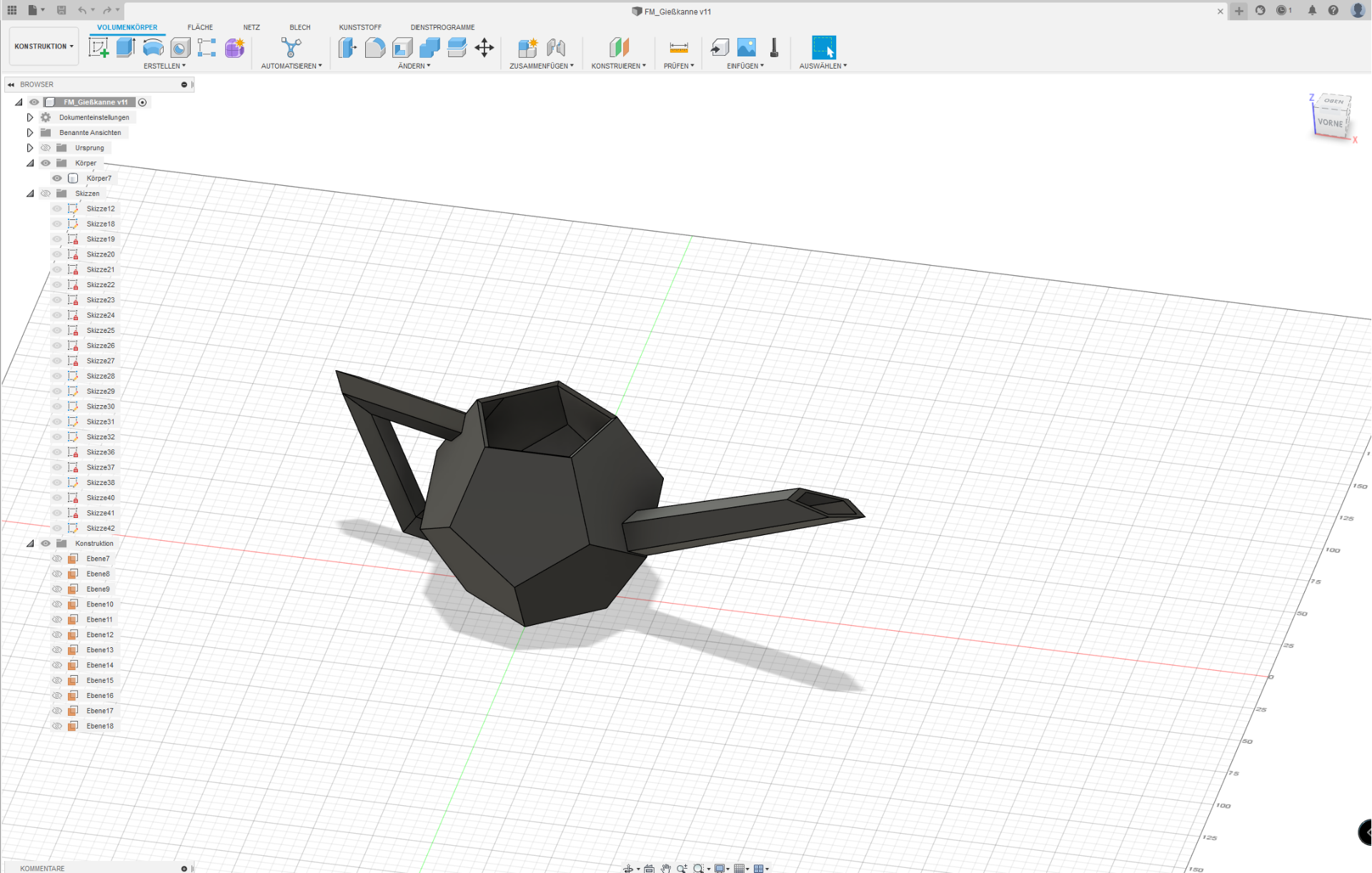Toggle visibility of the Konstruktion folder
1372x873 pixels.
(x=46, y=544)
